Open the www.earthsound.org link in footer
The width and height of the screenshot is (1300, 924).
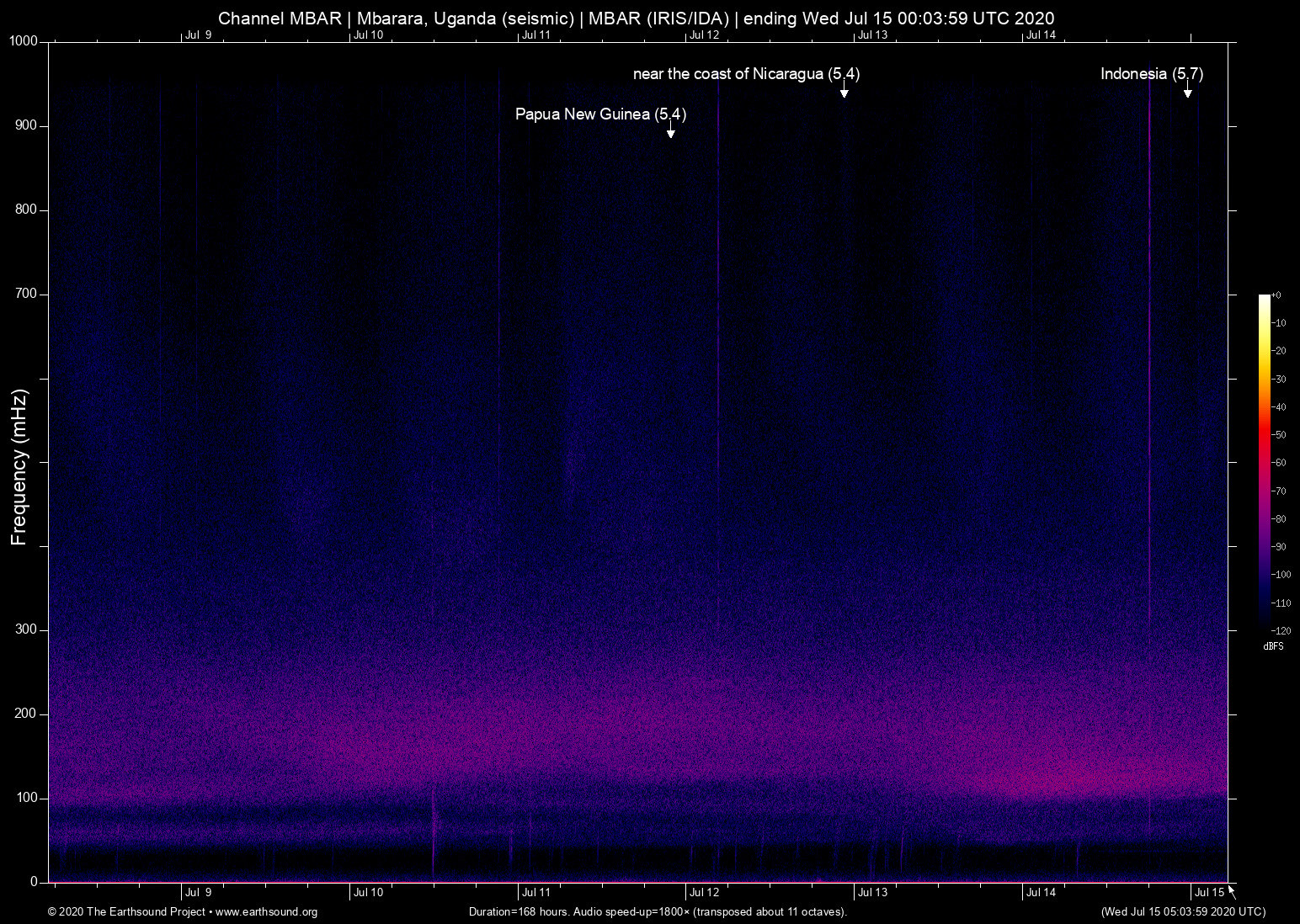pyautogui.click(x=266, y=912)
